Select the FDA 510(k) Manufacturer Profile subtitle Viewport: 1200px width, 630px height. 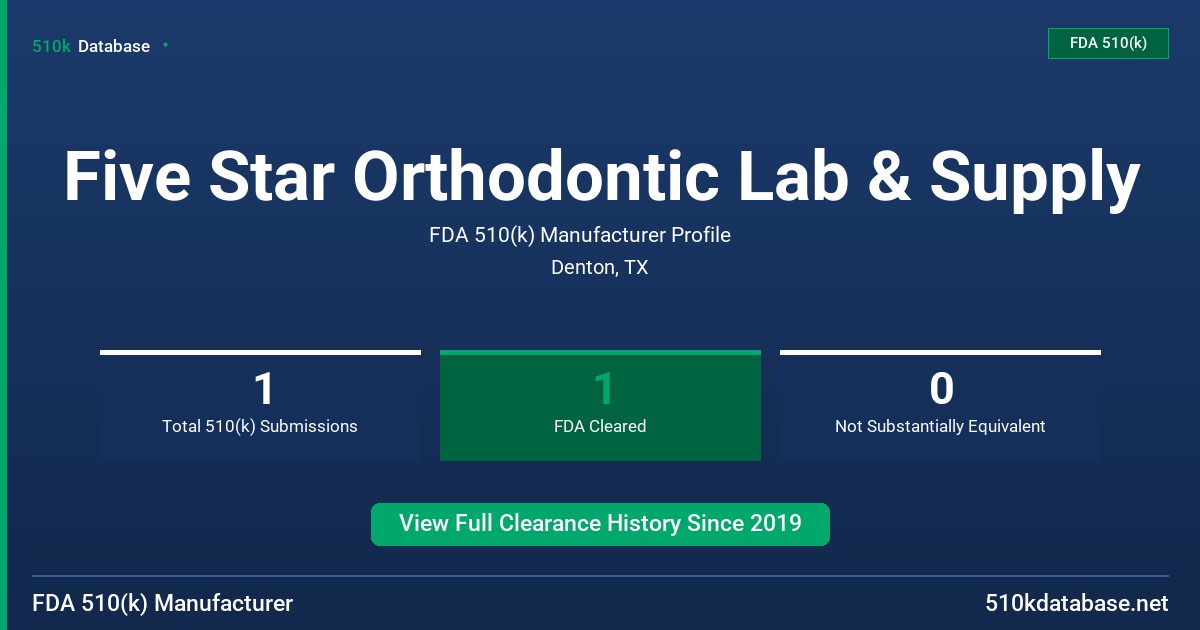580,236
